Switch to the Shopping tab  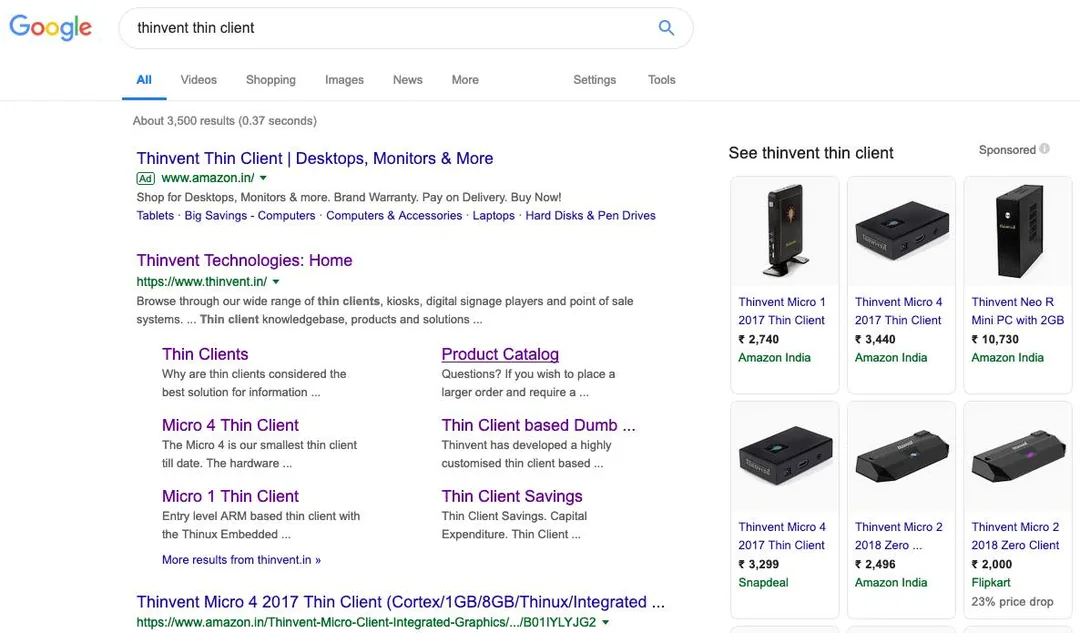(x=271, y=80)
